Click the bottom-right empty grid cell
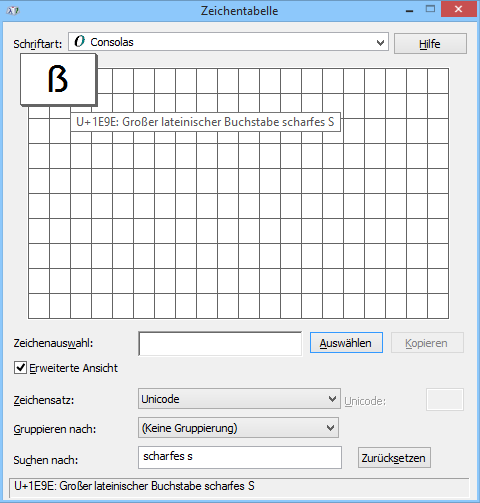The image size is (480, 503). coord(438,306)
